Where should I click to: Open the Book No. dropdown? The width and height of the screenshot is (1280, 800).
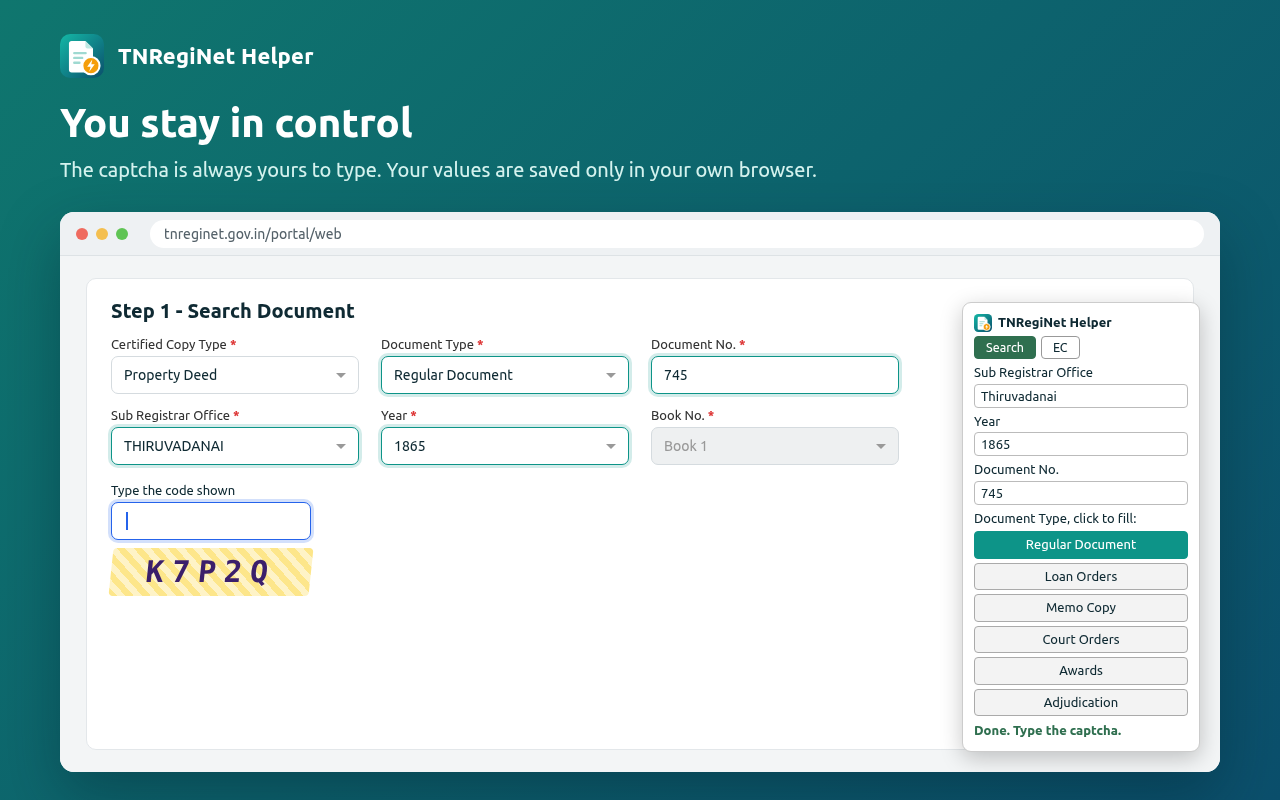coord(775,446)
